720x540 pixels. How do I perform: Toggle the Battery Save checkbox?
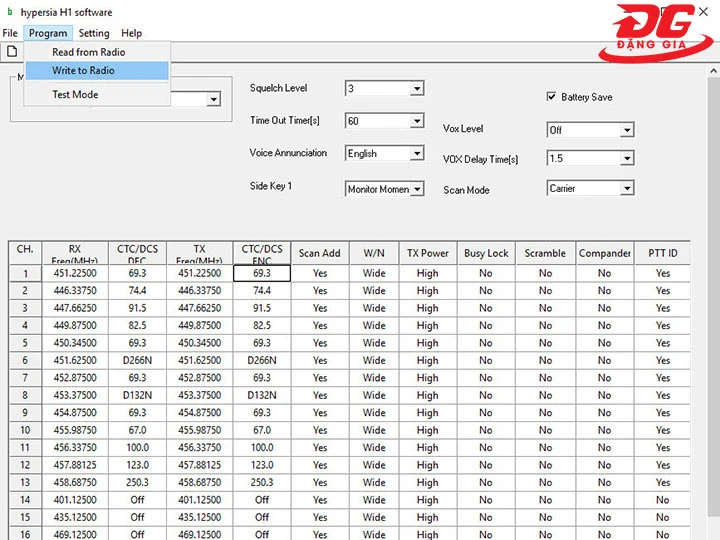(x=551, y=97)
